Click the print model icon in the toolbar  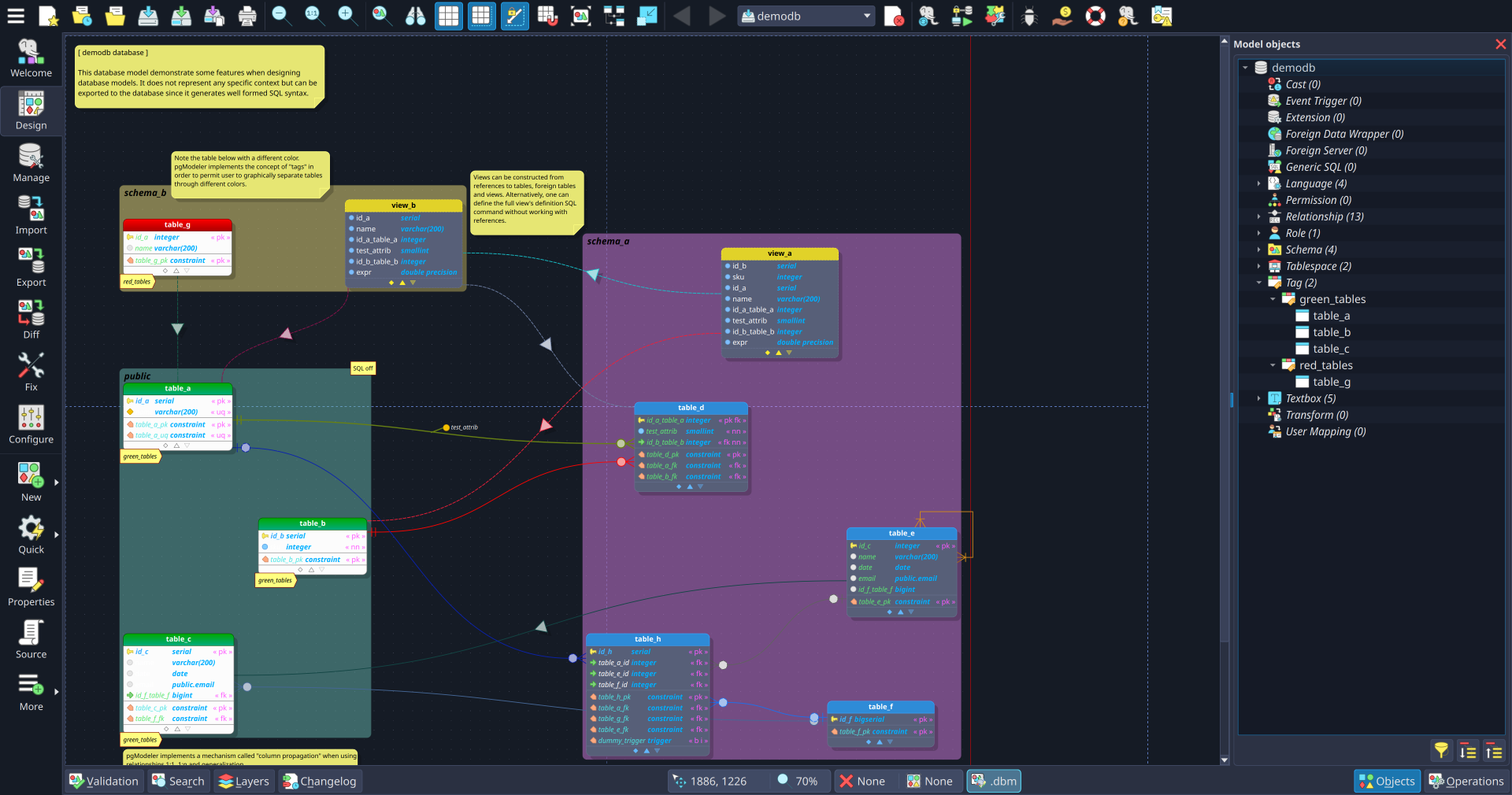[247, 16]
